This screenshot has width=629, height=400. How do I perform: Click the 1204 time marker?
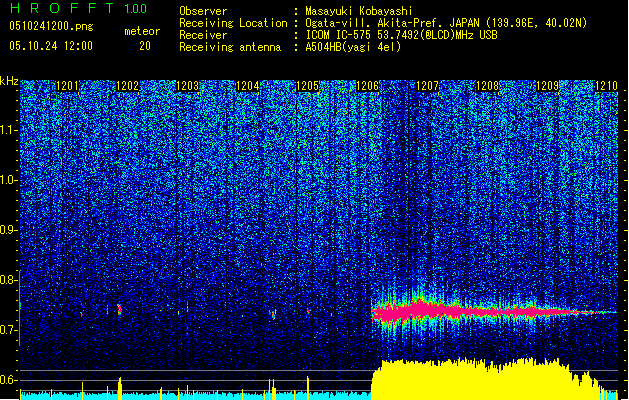(248, 86)
